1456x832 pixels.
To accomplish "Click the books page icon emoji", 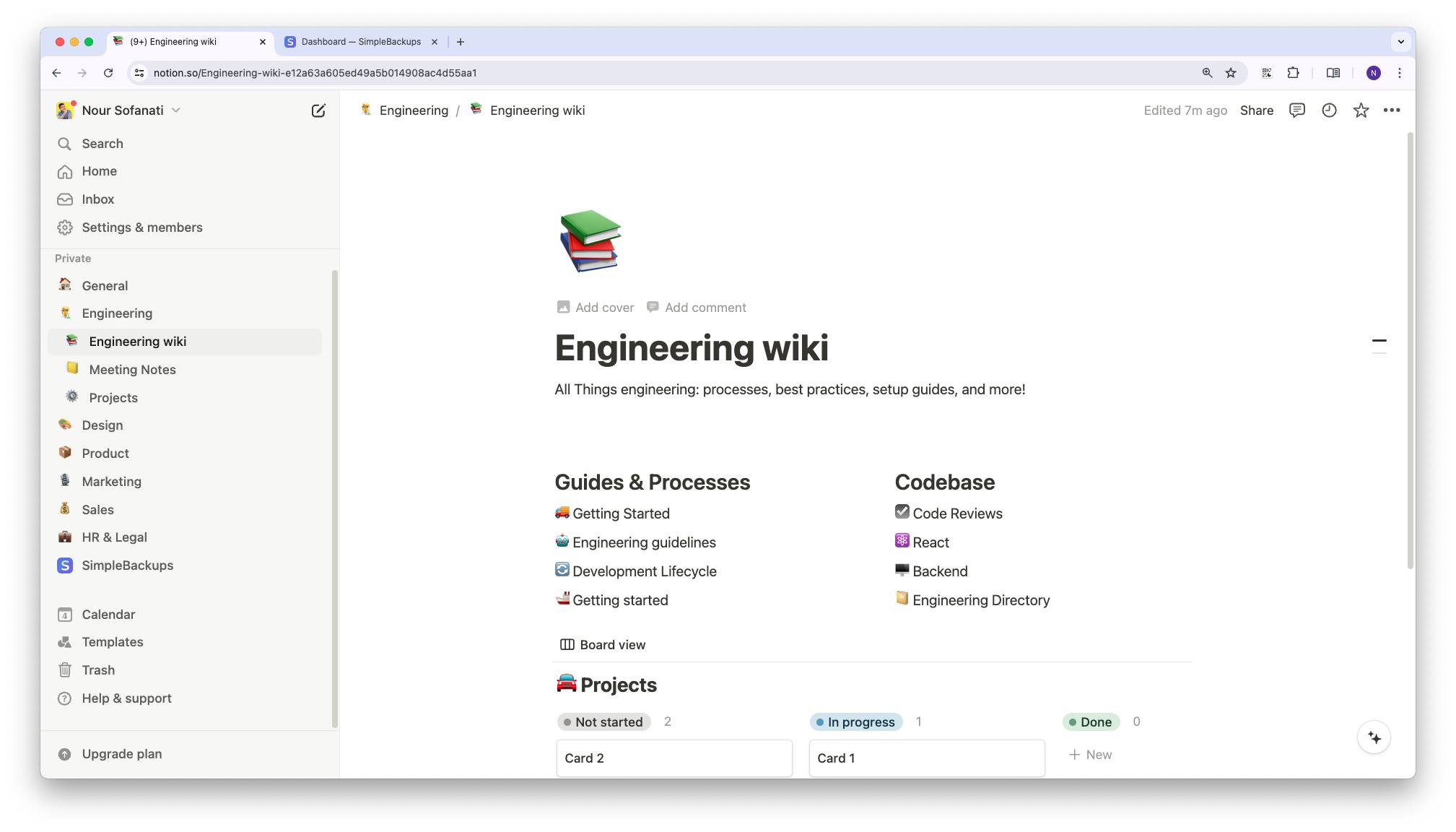I will (590, 240).
